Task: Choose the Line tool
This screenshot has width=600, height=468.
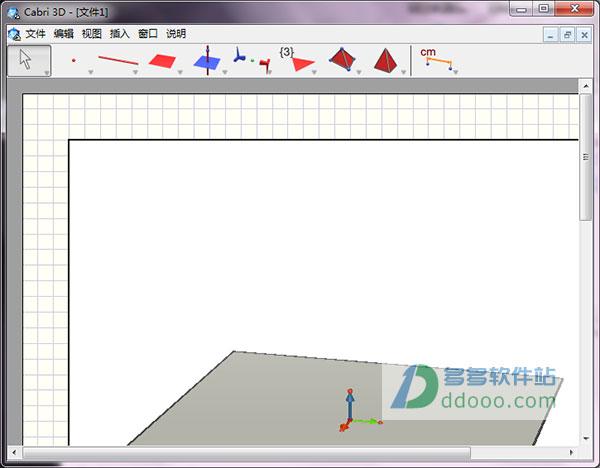Action: pyautogui.click(x=118, y=60)
